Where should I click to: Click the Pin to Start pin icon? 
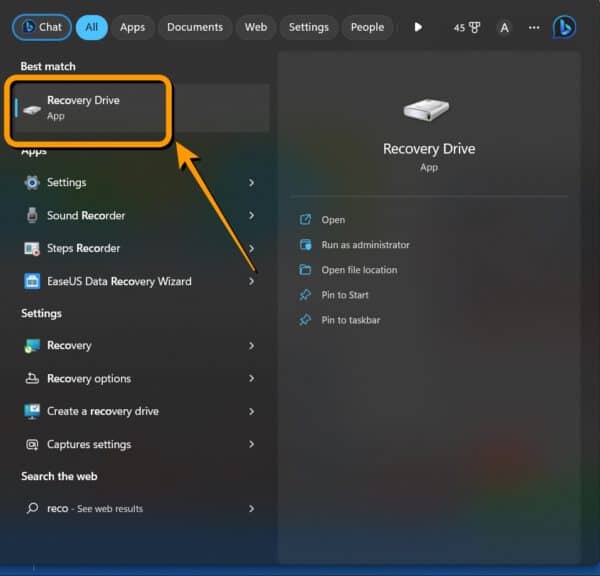(305, 295)
